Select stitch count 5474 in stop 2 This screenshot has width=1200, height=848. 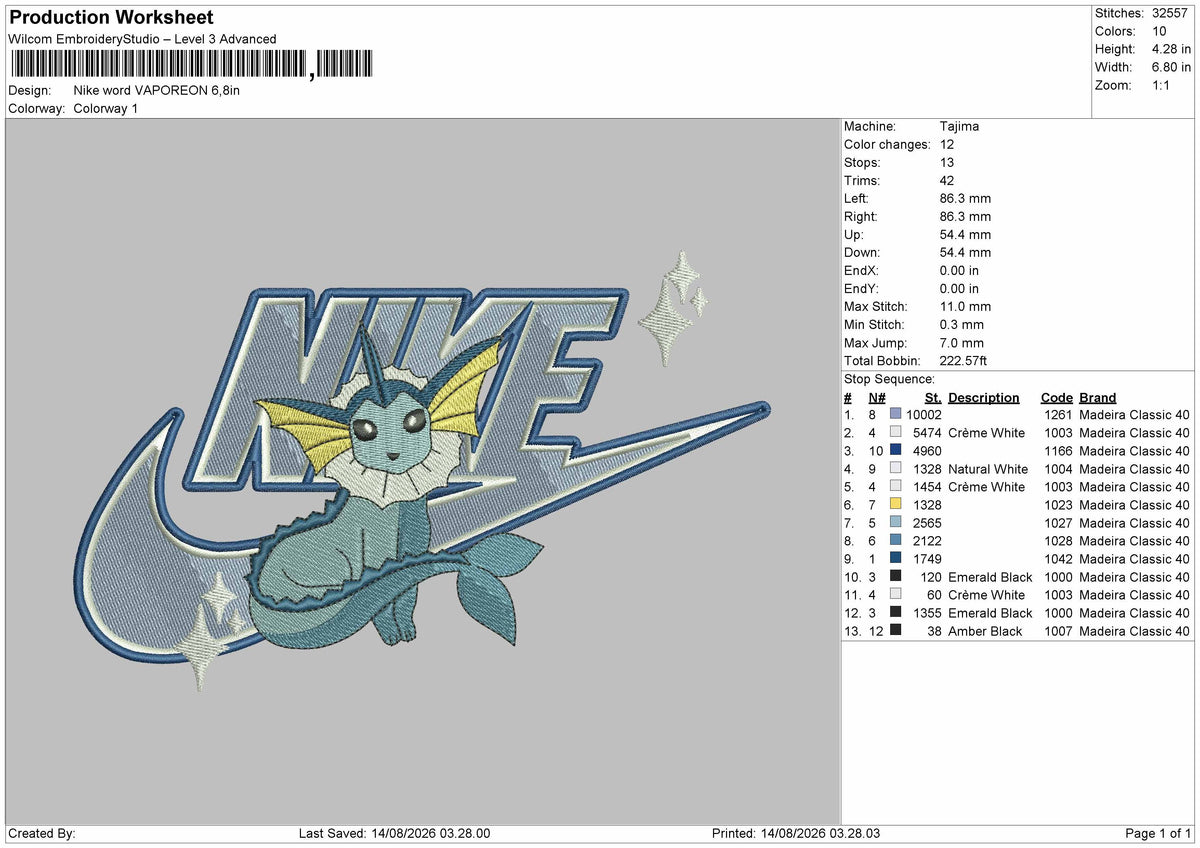coord(927,433)
